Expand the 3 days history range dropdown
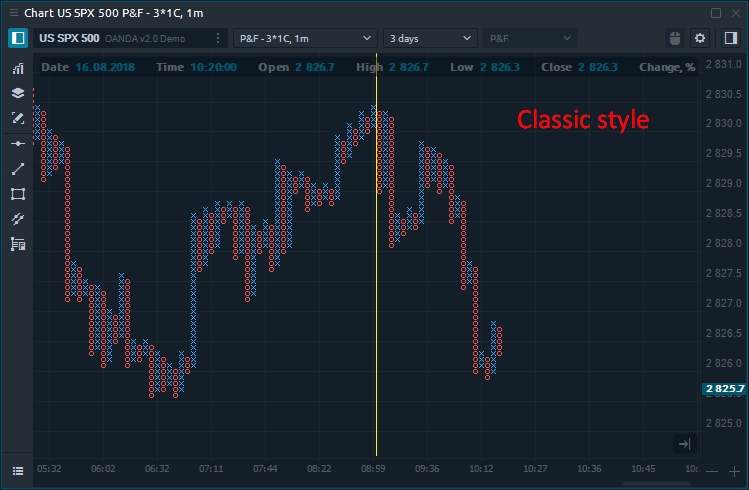 point(431,38)
